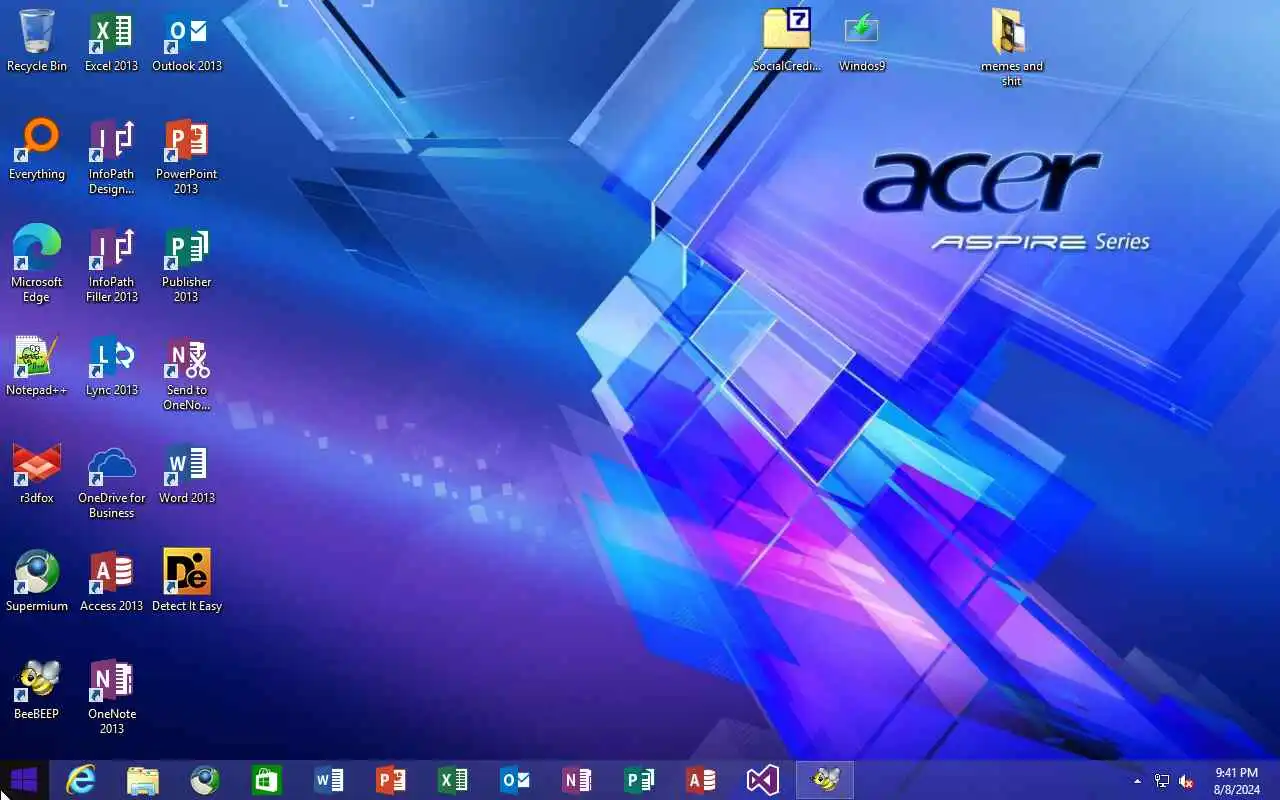Click the muted volume tray icon
Viewport: 1280px width, 800px height.
pos(1186,781)
